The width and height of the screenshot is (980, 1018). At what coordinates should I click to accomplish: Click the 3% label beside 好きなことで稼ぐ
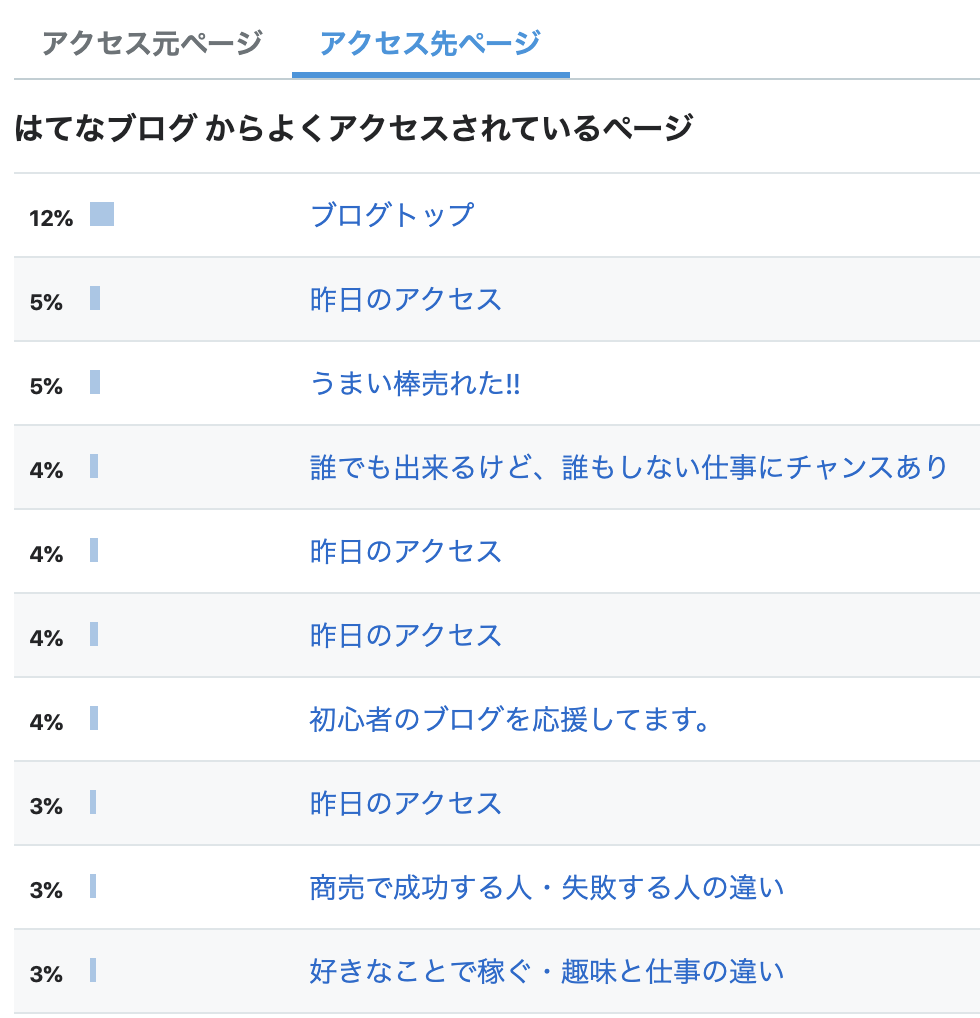pyautogui.click(x=46, y=974)
